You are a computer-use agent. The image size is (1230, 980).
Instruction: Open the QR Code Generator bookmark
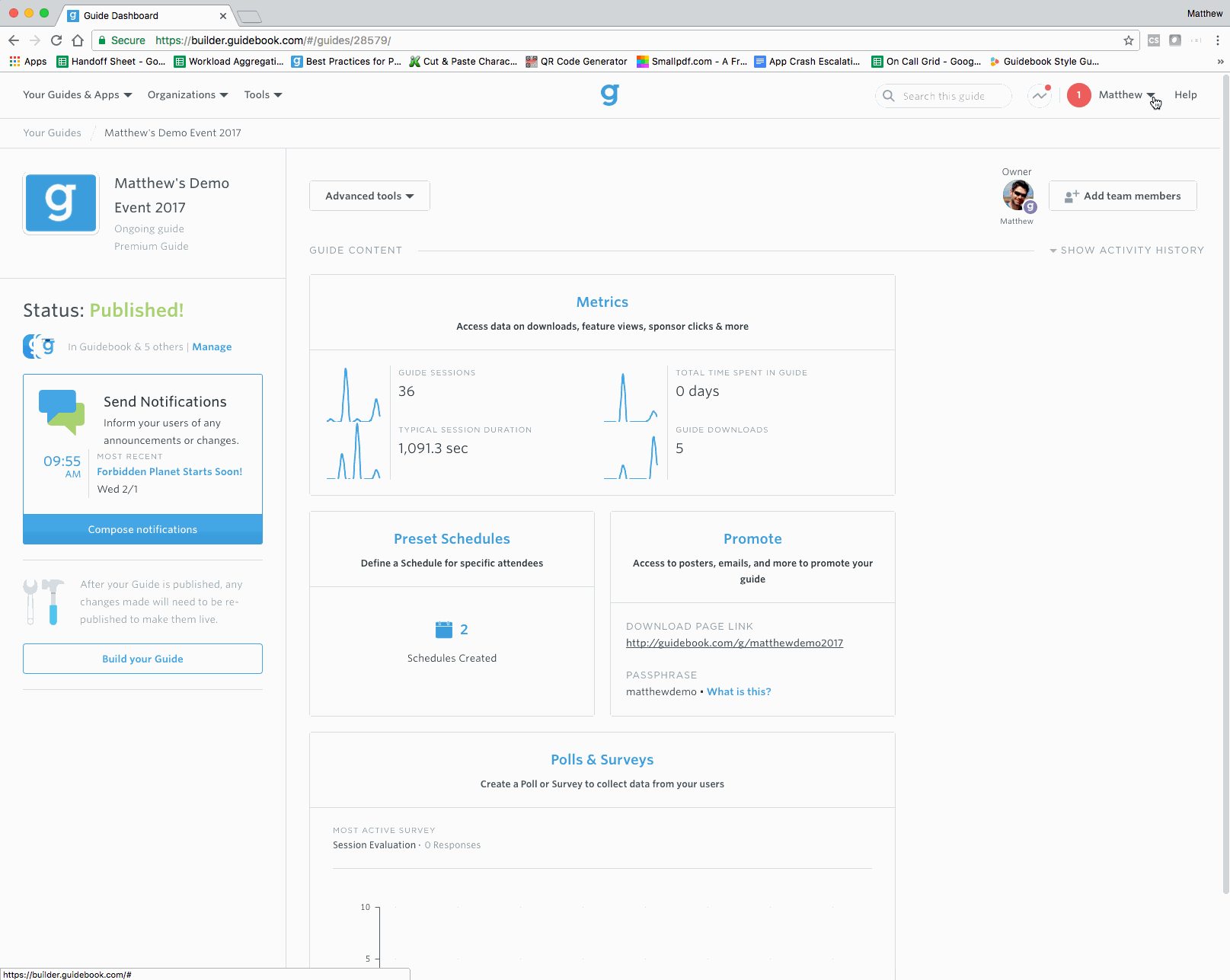click(x=577, y=62)
